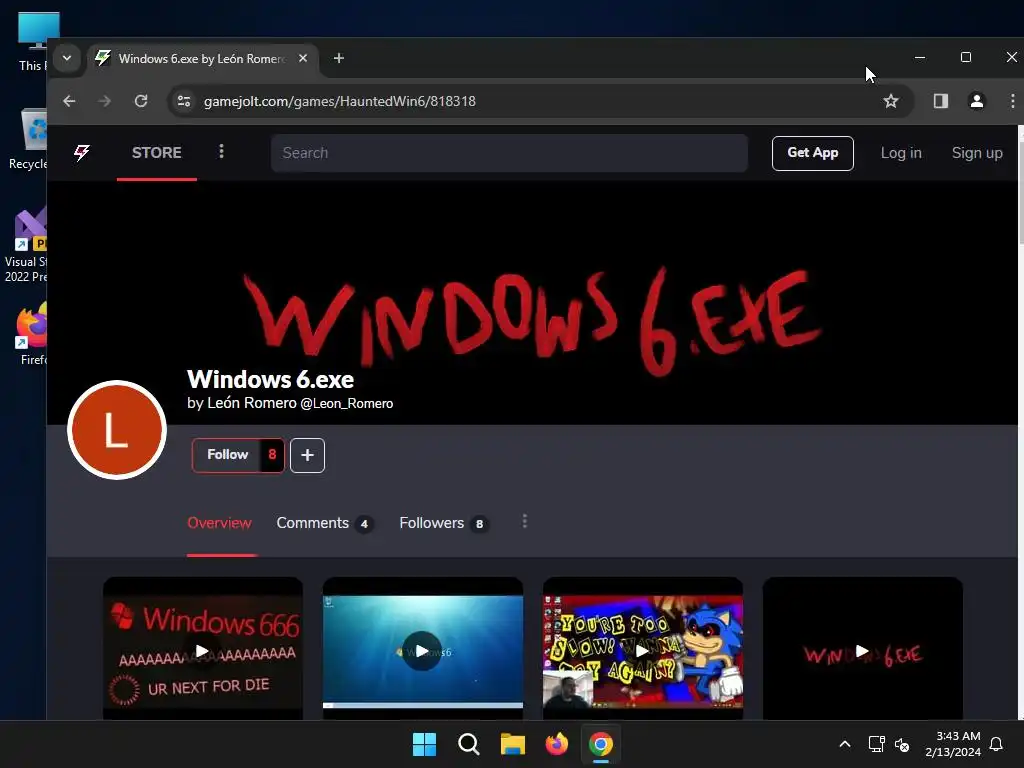This screenshot has height=768, width=1024.
Task: Select the Recycle Bin desktop icon
Action: (27, 138)
